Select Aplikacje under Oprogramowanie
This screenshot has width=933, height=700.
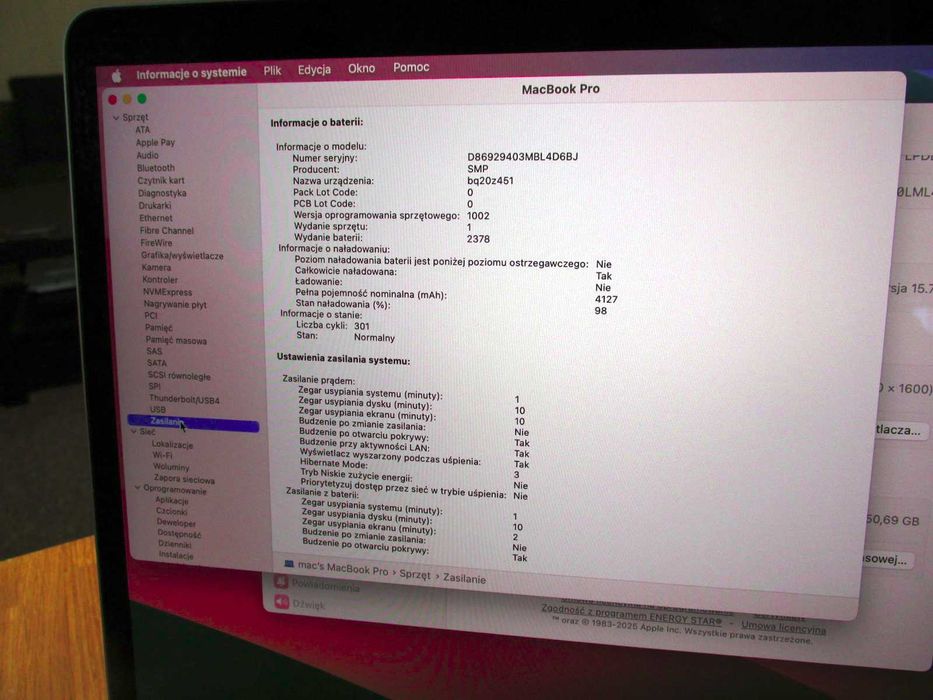point(172,501)
